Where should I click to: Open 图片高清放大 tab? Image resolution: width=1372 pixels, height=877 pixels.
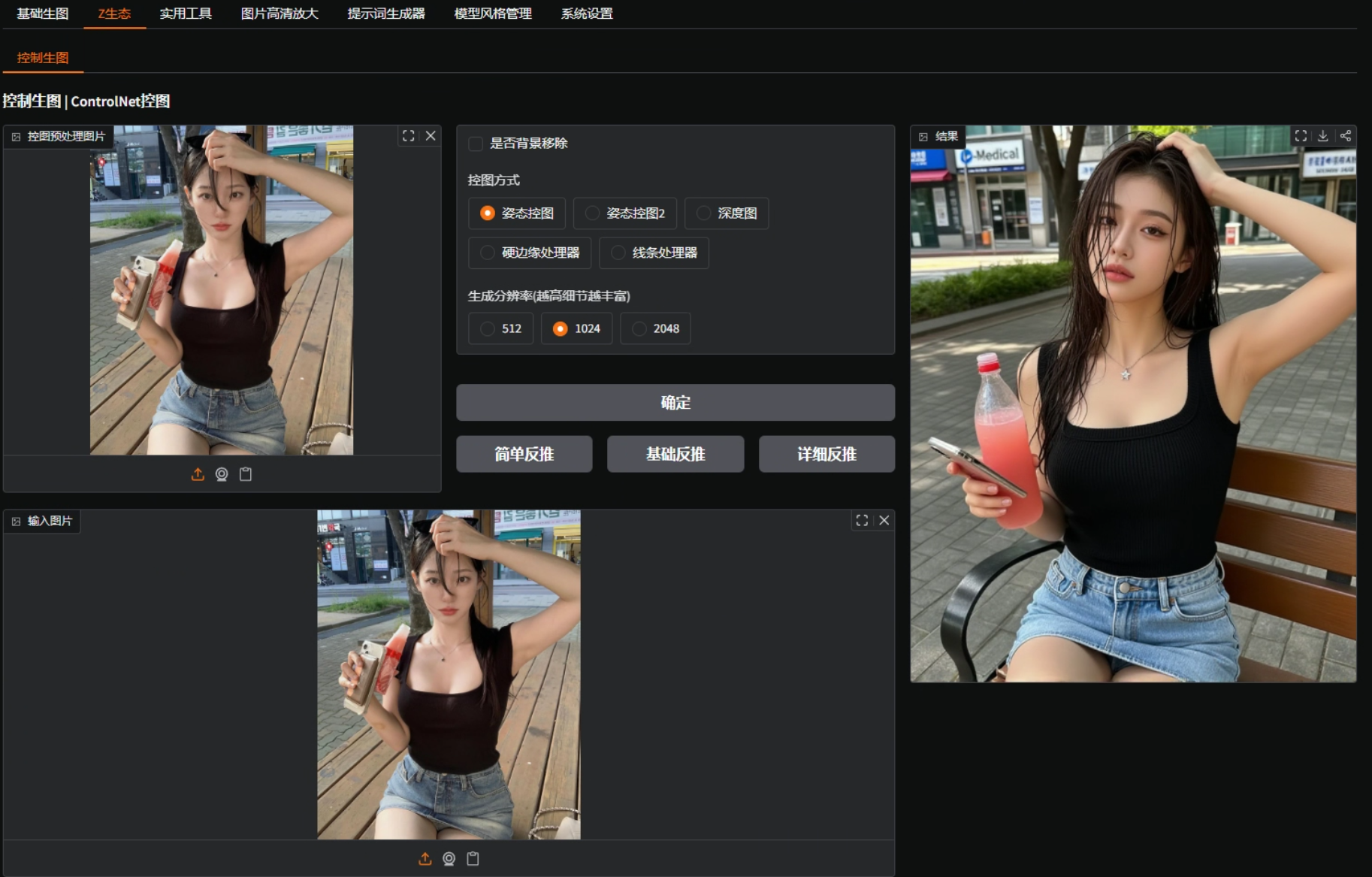tap(280, 14)
